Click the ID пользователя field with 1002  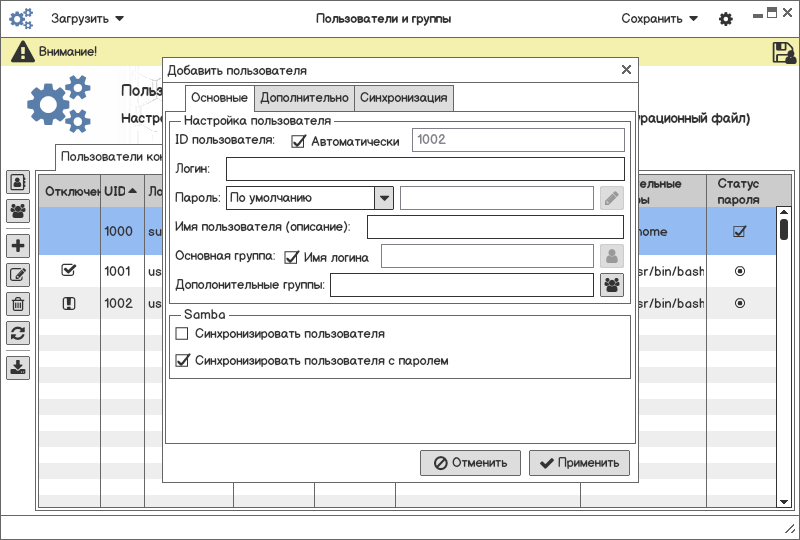(518, 140)
